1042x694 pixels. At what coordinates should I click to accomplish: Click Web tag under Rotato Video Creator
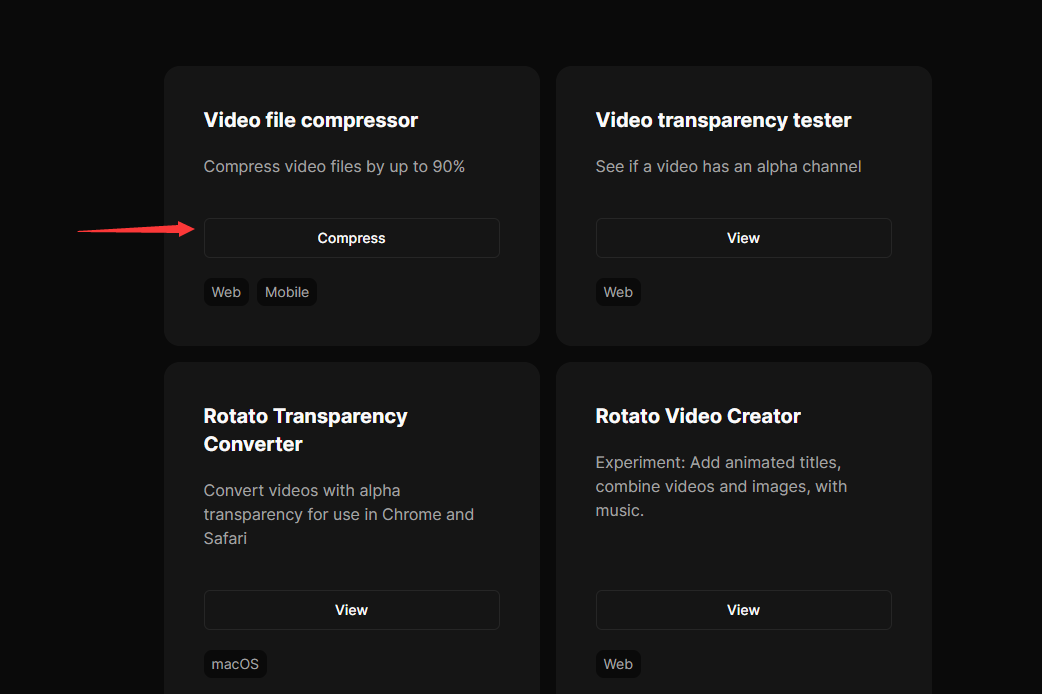(x=618, y=664)
